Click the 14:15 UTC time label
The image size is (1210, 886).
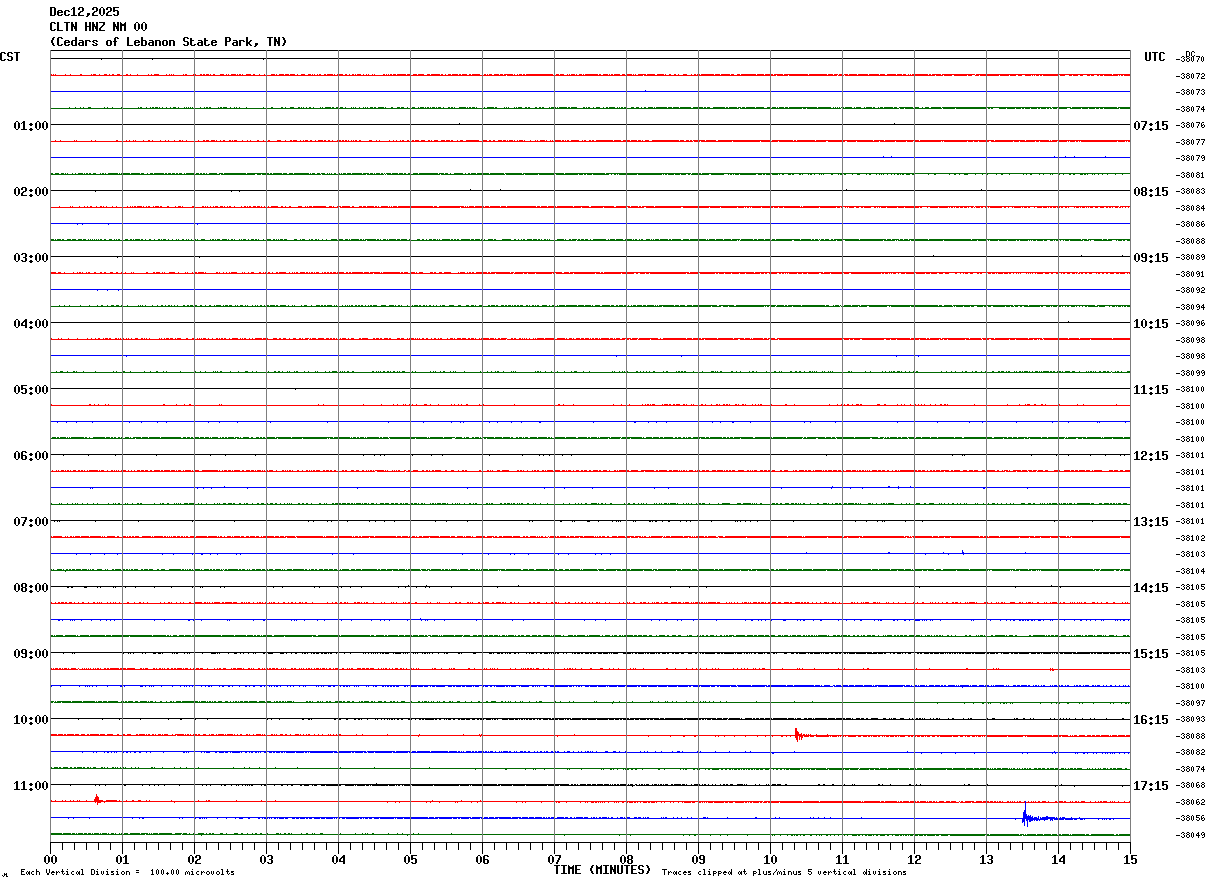1150,587
